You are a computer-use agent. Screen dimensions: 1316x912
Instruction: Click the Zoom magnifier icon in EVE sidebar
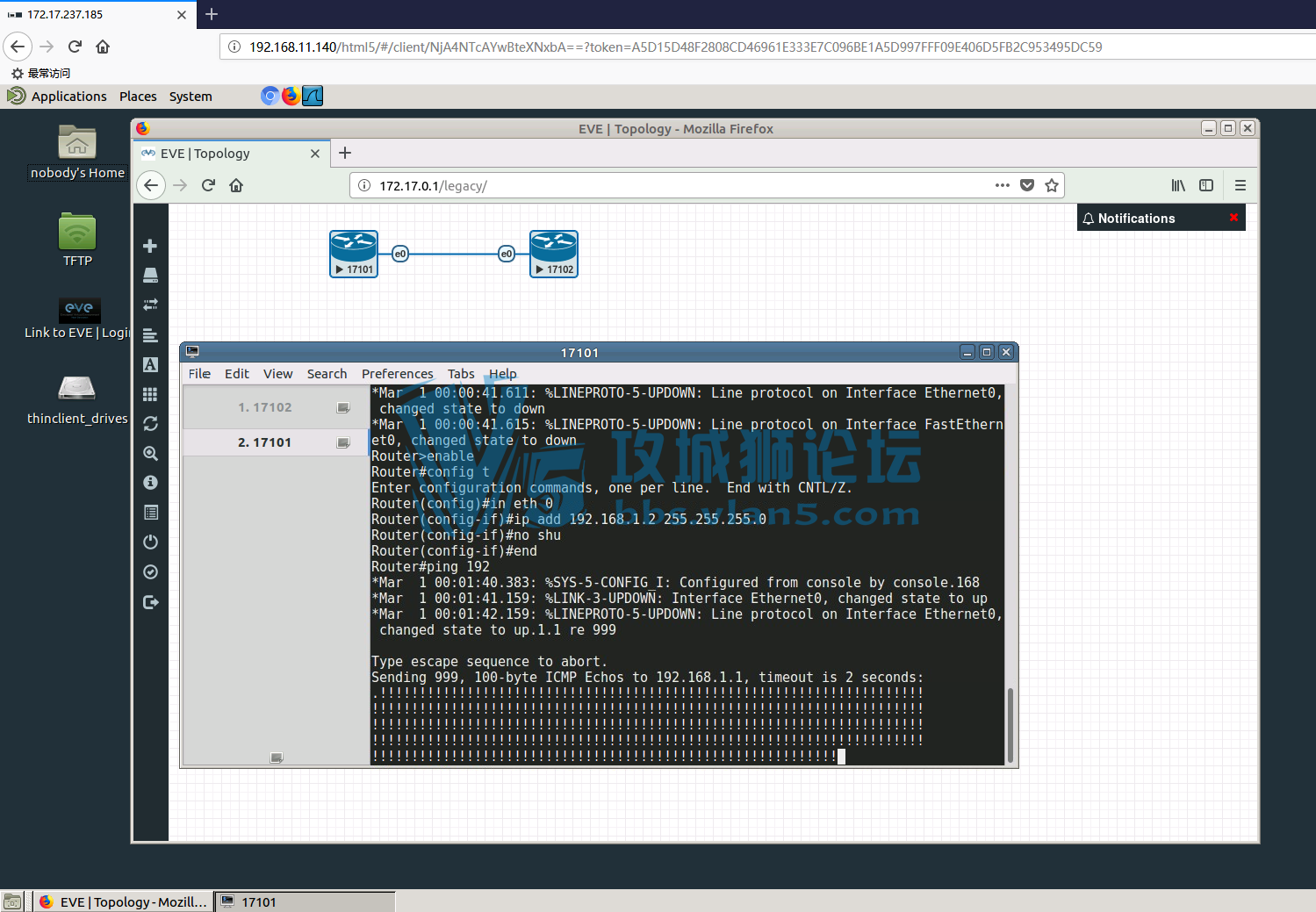[150, 453]
